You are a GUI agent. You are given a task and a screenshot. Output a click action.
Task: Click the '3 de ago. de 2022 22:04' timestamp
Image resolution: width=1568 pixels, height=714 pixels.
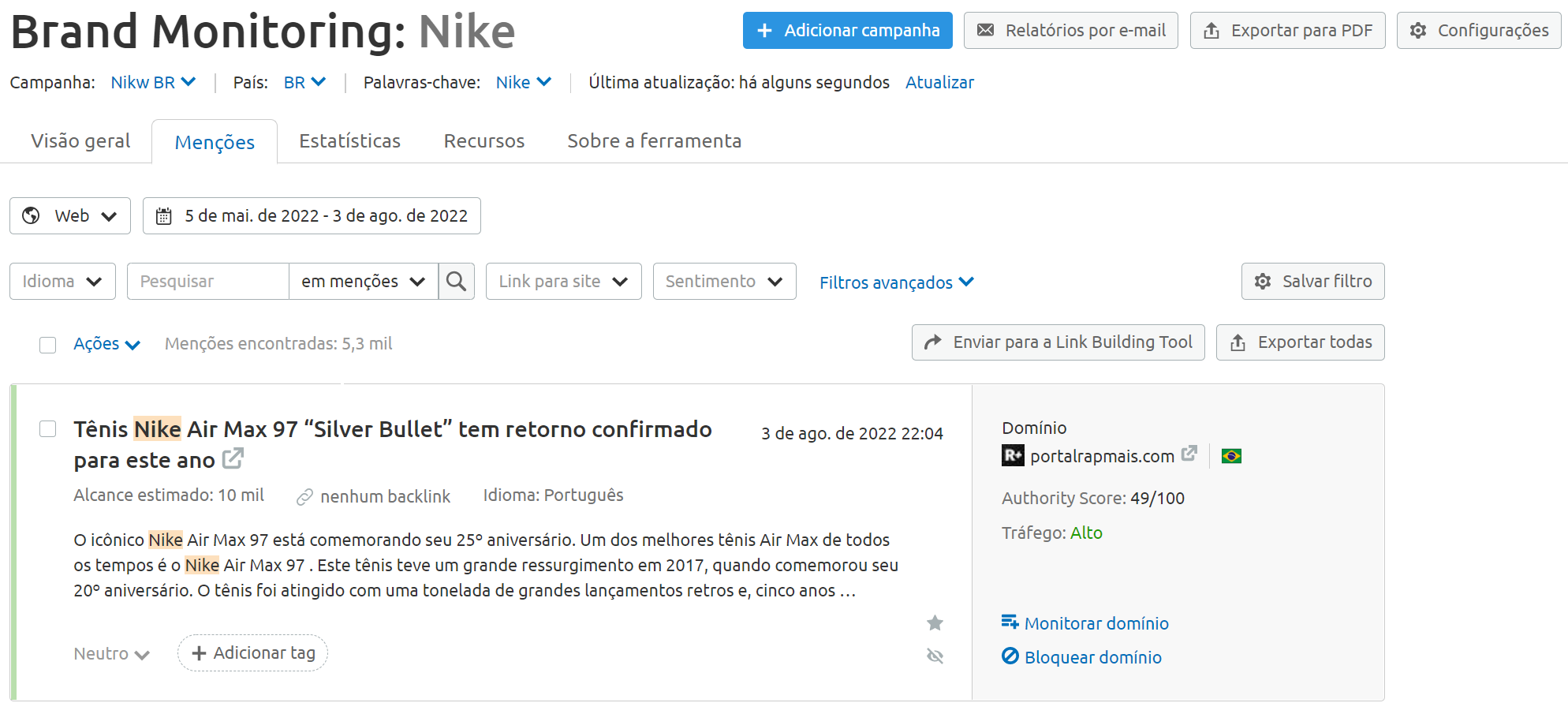[852, 434]
